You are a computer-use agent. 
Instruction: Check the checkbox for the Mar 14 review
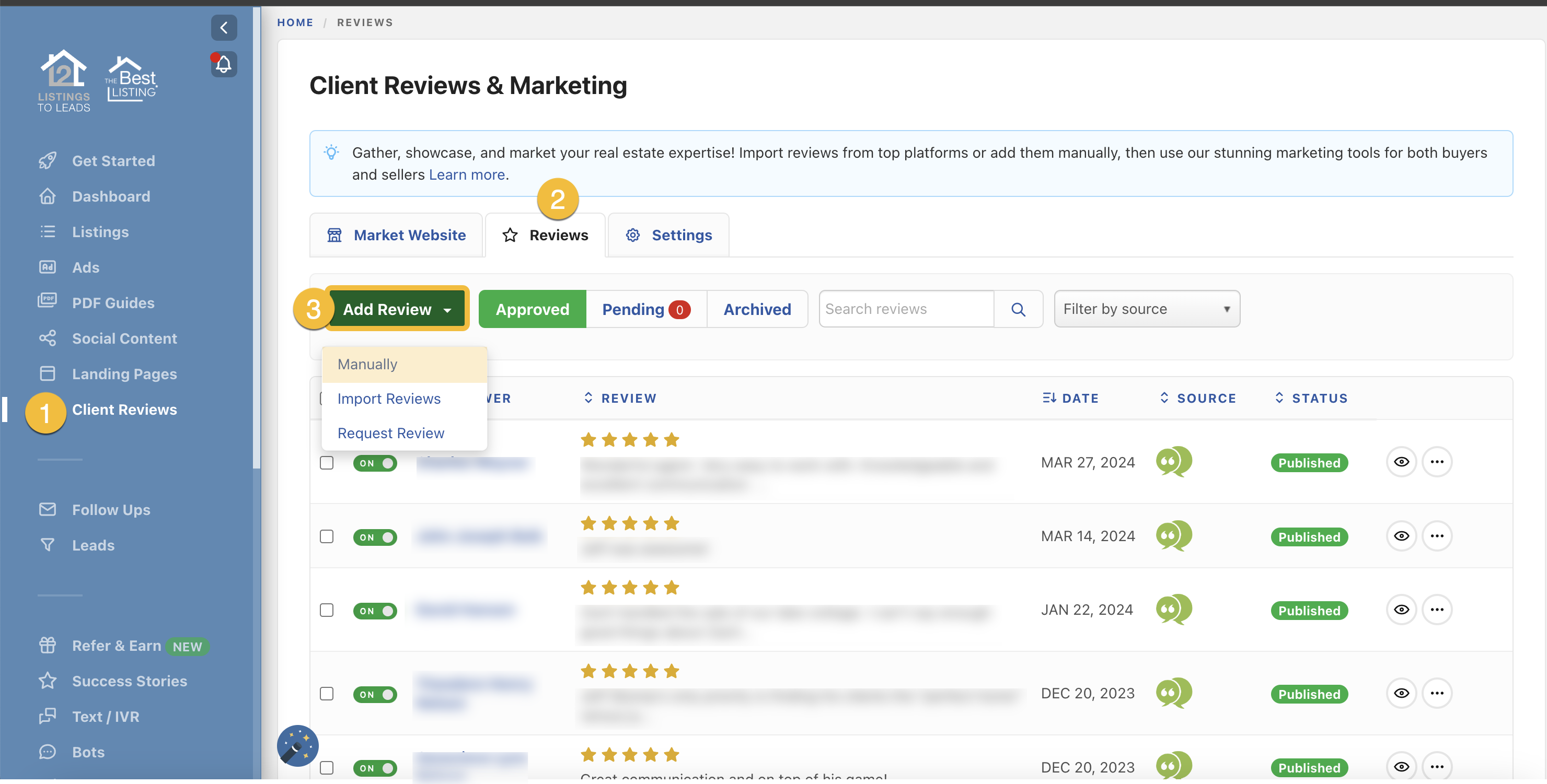pos(327,537)
